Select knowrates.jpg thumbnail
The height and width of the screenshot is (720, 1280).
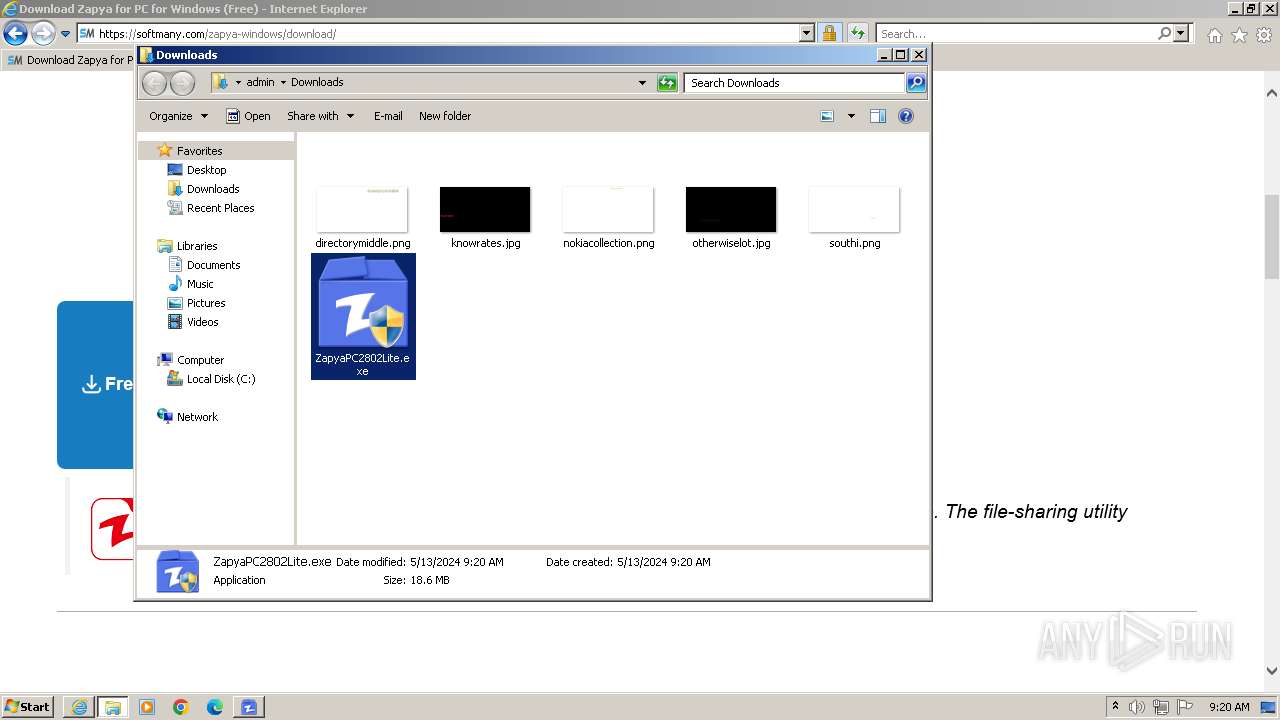485,210
